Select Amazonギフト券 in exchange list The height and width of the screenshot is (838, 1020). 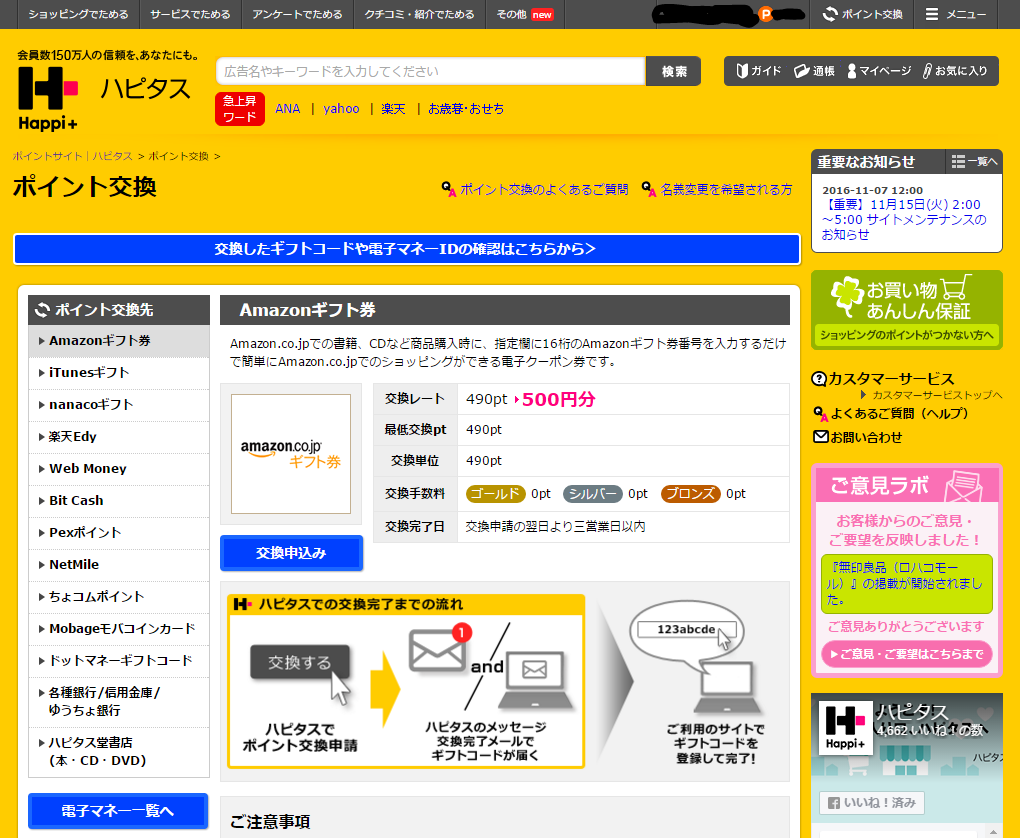click(119, 341)
